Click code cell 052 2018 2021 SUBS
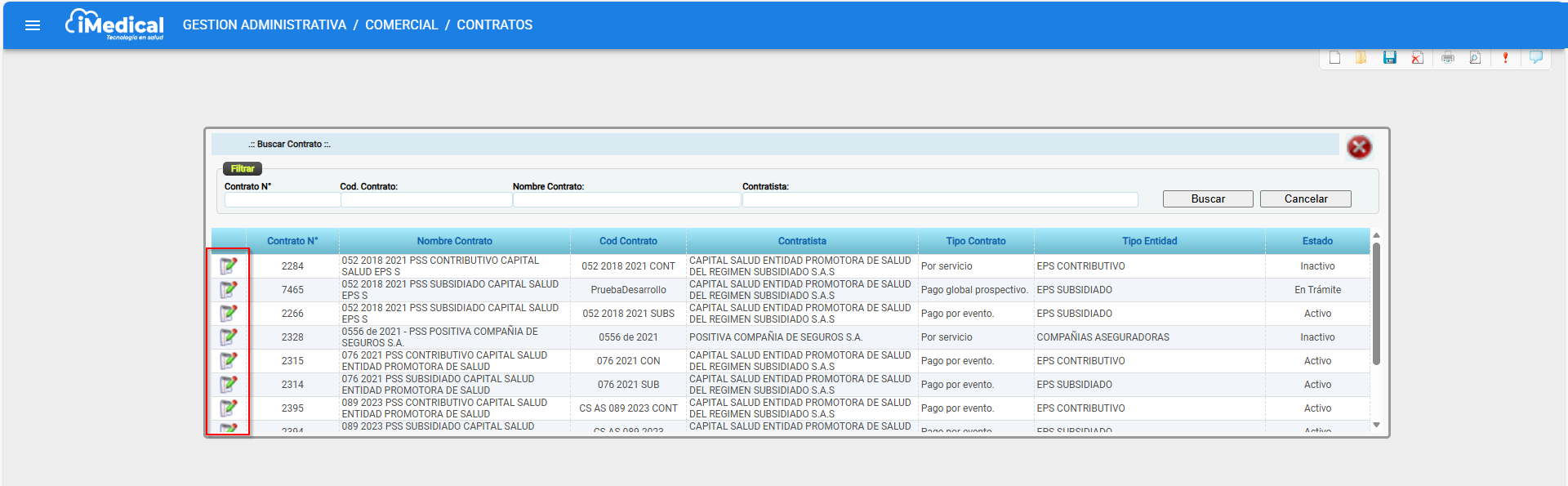 (x=628, y=314)
